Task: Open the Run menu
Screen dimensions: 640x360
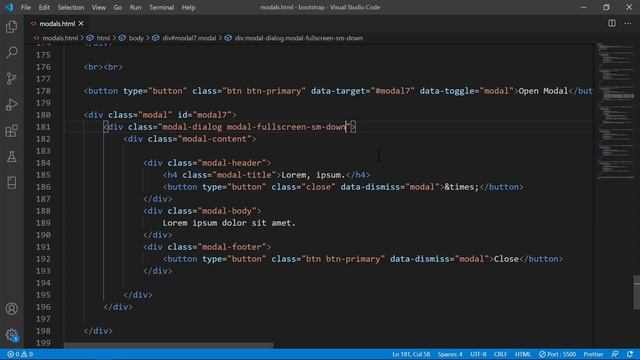Action: 135,7
